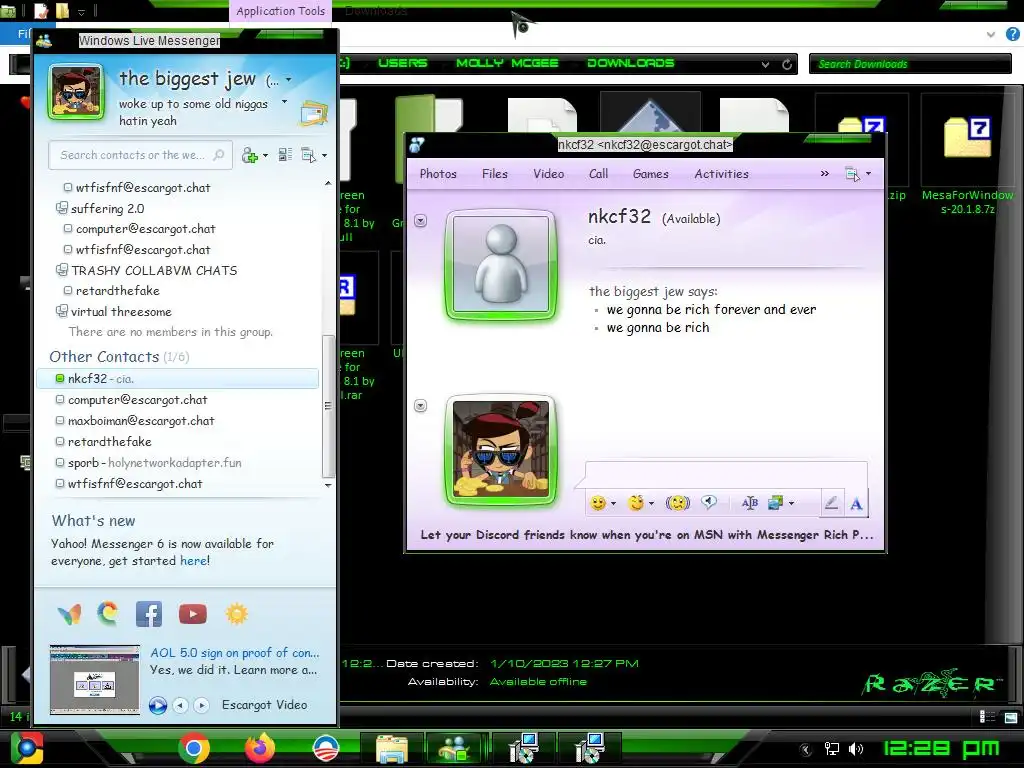Click the sun weather icon in Messenger

(x=236, y=614)
